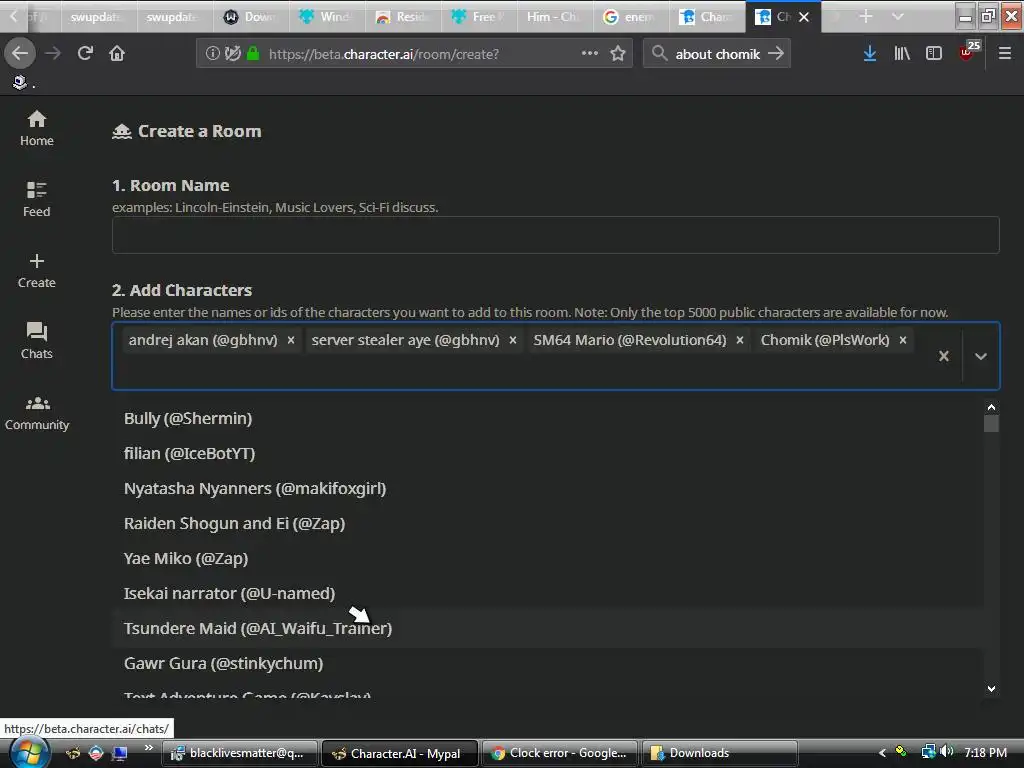Click the Room Name input field
This screenshot has height=768, width=1024.
(x=555, y=234)
